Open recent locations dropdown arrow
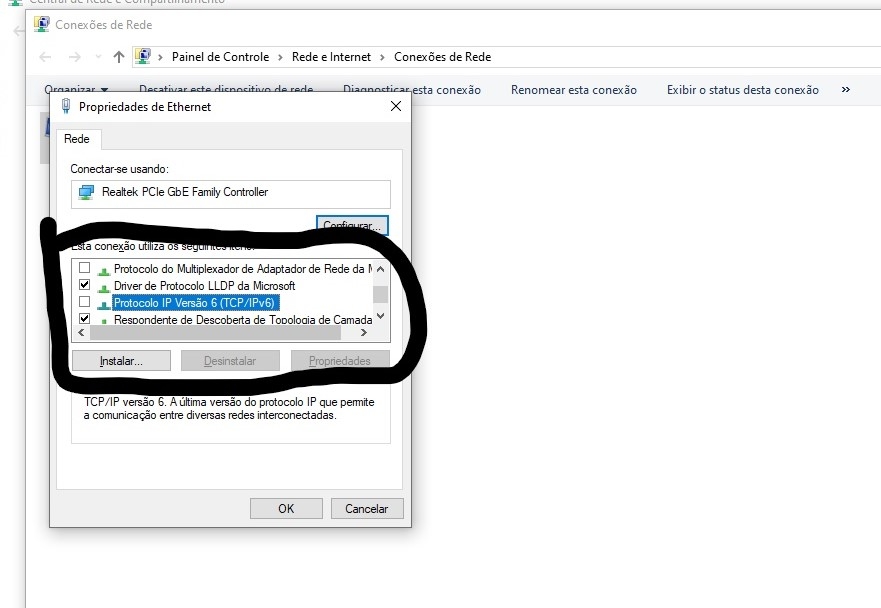 click(x=98, y=57)
